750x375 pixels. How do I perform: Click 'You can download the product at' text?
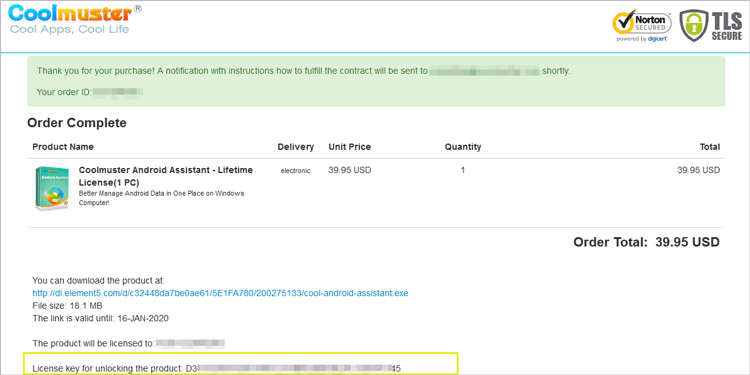click(99, 280)
